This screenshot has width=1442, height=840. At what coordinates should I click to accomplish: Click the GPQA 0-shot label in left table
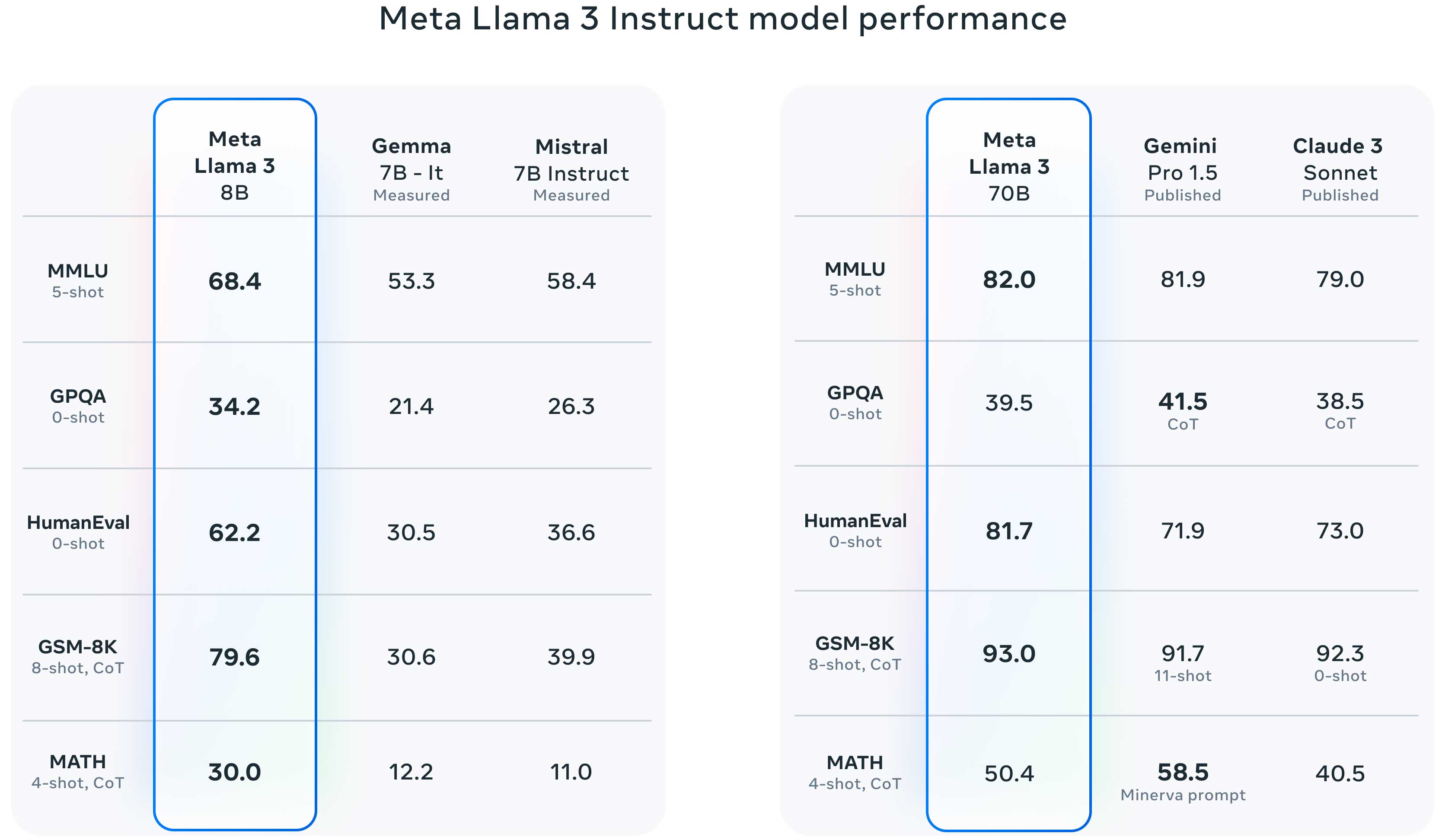(x=78, y=406)
